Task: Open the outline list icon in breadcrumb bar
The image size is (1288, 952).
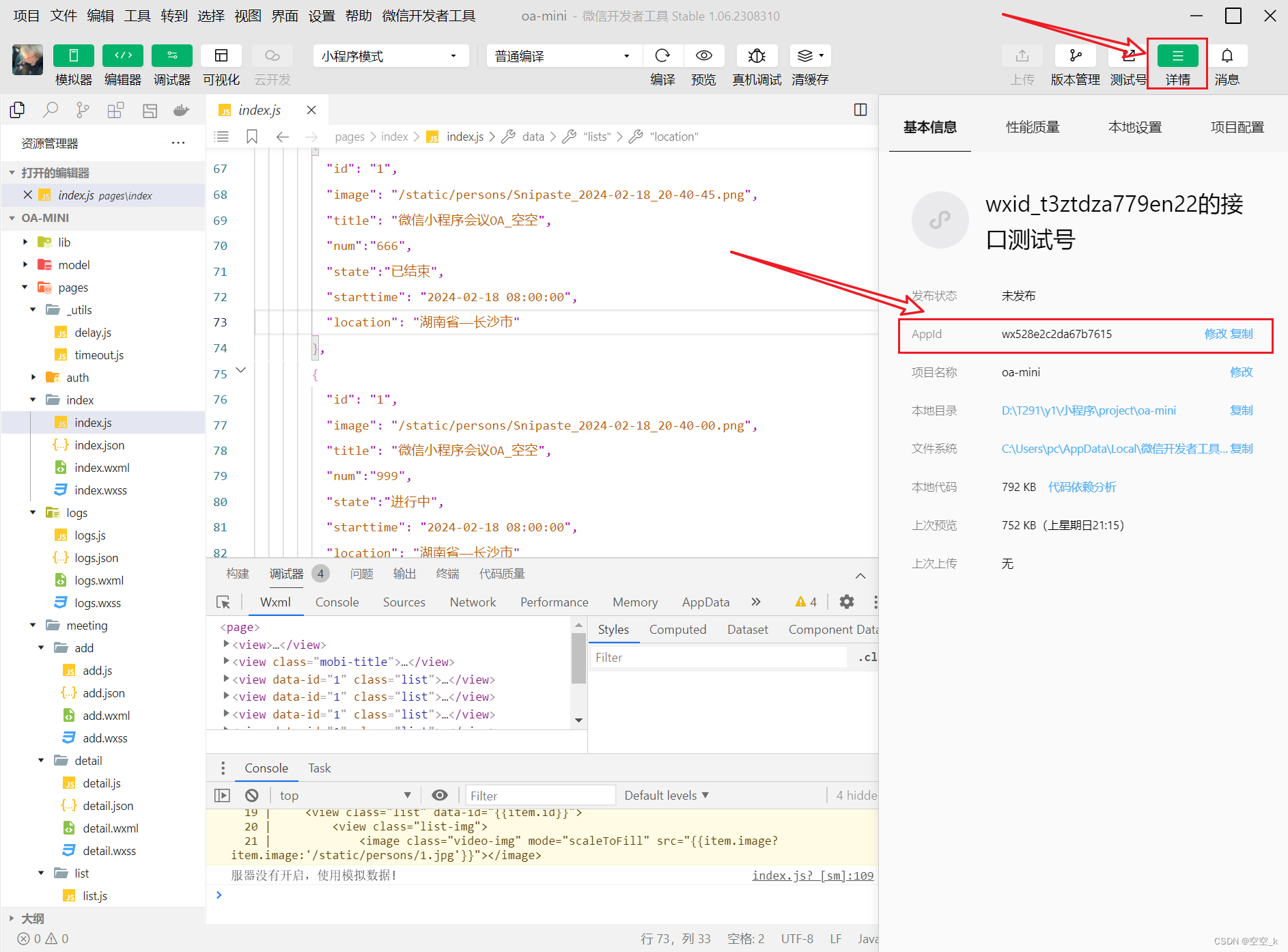Action: [221, 137]
